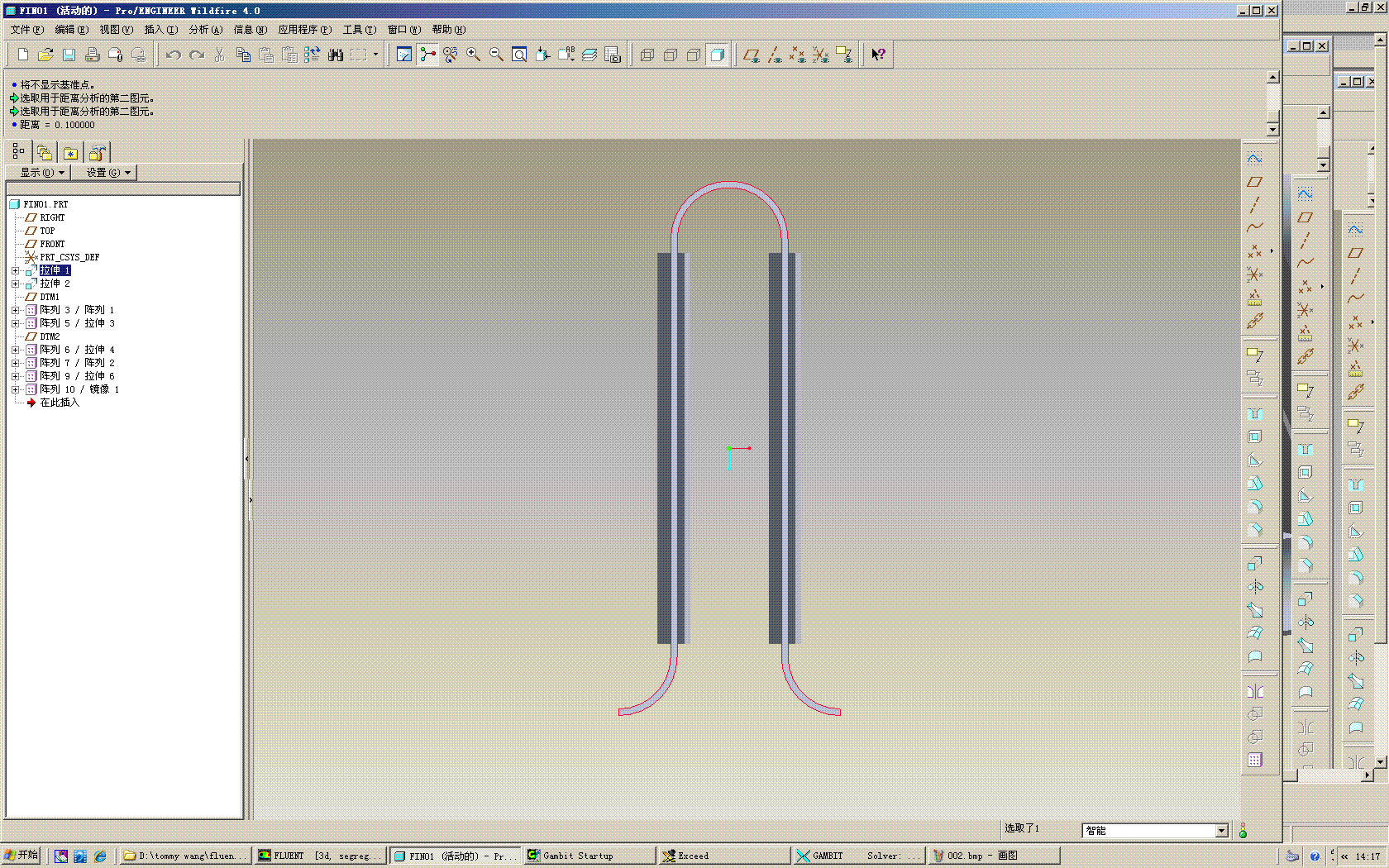Open the Folder Browser tab icon
This screenshot has width=1389, height=868.
coord(45,153)
